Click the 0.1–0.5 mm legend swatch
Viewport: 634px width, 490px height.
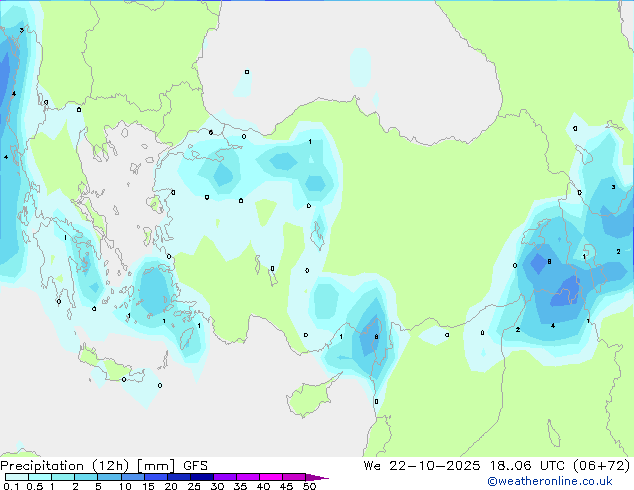(17, 477)
